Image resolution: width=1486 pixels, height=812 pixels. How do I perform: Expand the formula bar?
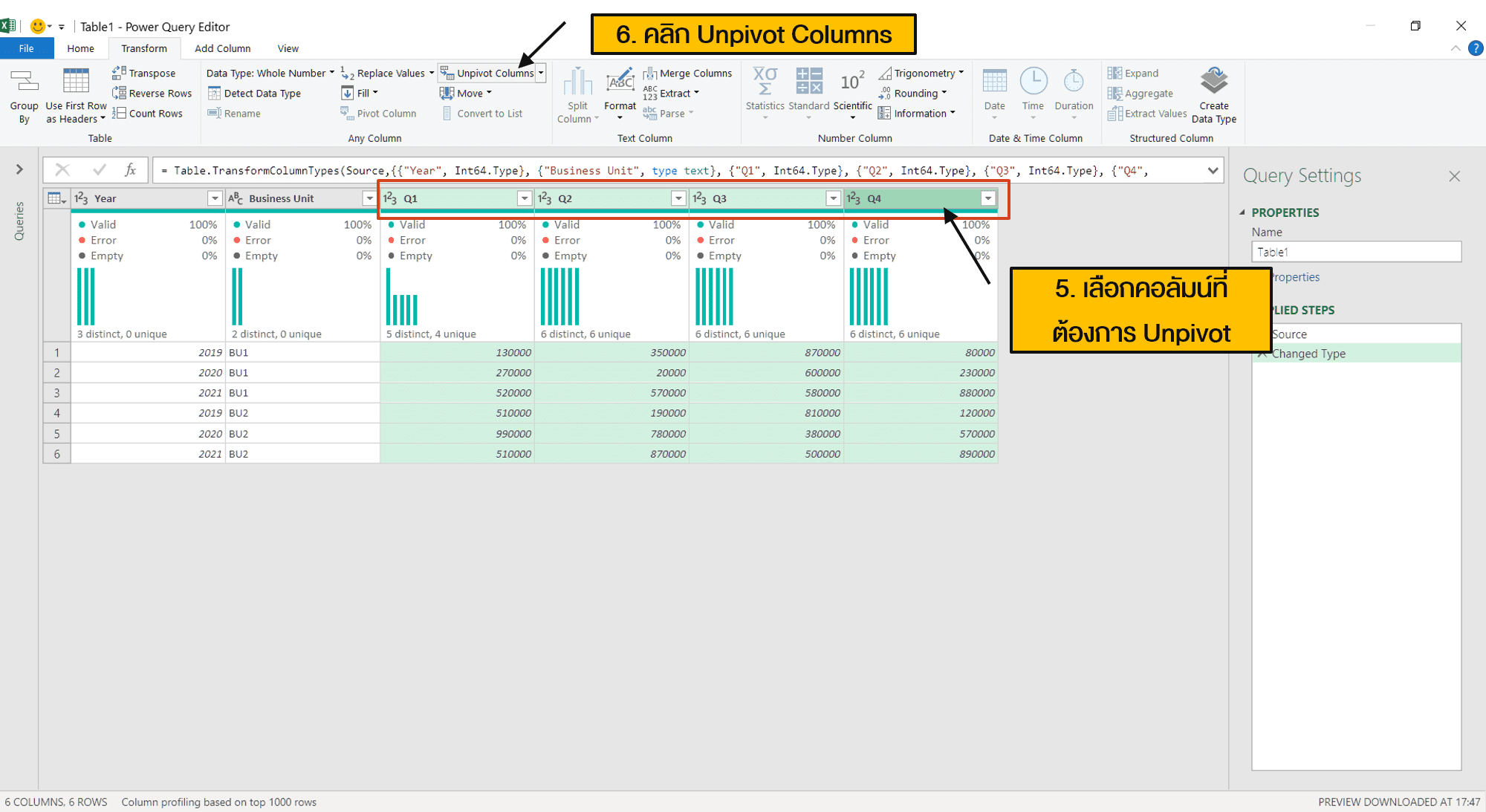point(1211,169)
